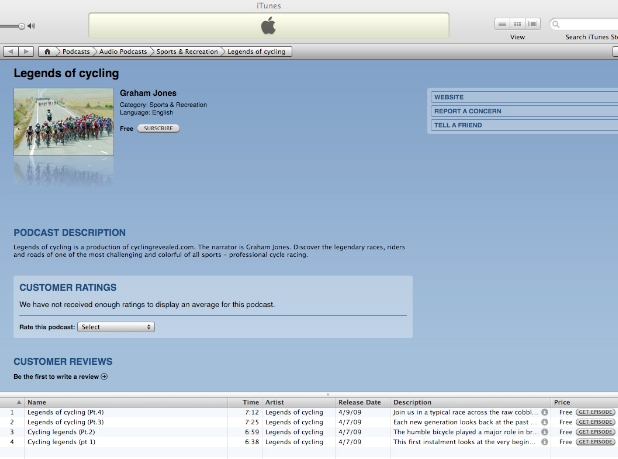The image size is (618, 459).
Task: Sort by the Artist column header
Action: click(299, 402)
